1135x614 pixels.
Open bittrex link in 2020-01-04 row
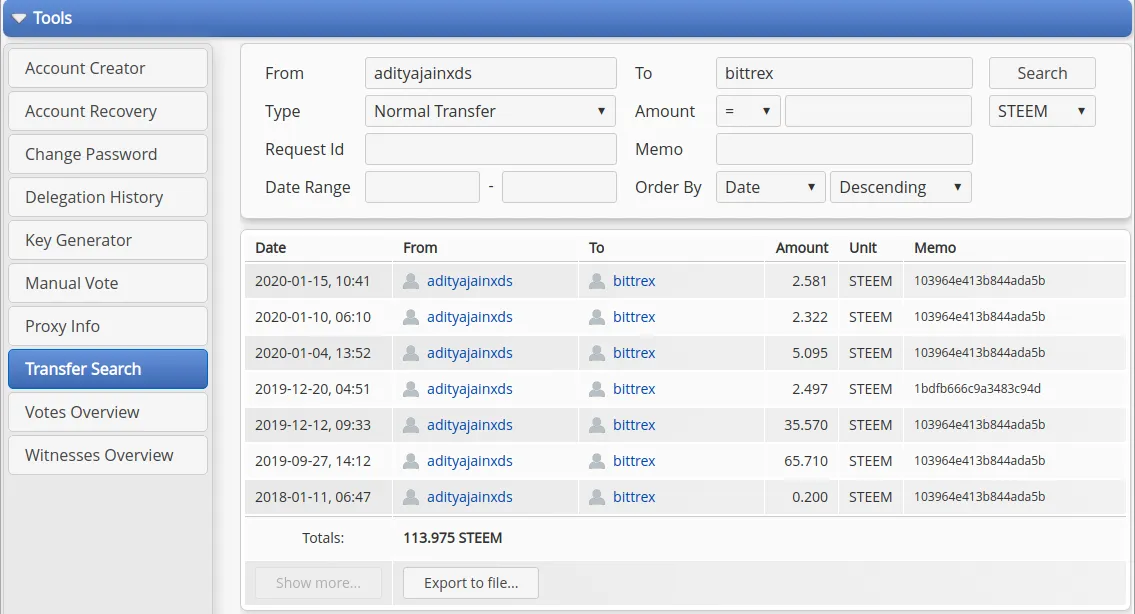pyautogui.click(x=634, y=353)
